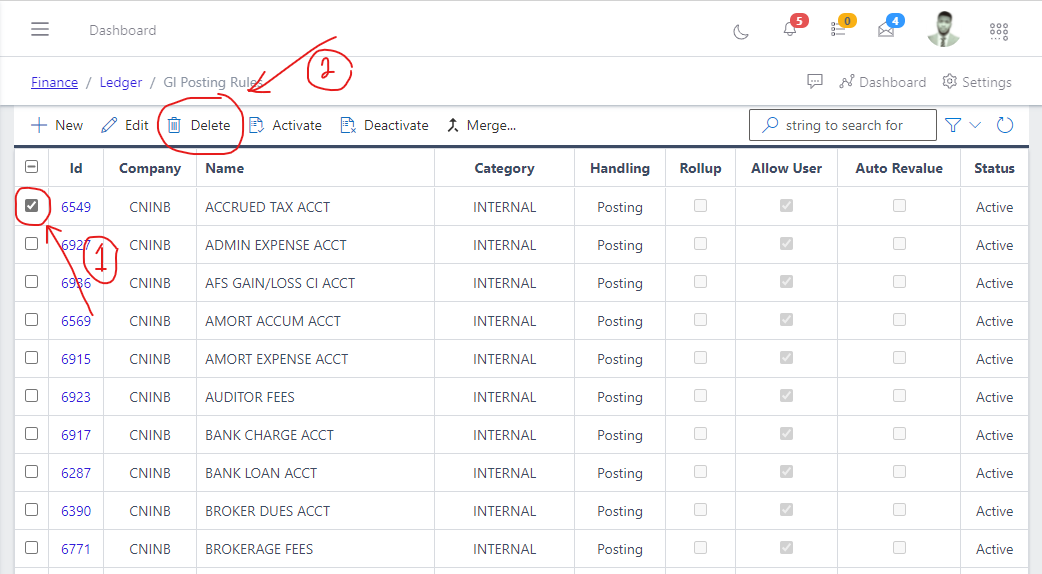Open the user profile avatar
The width and height of the screenshot is (1042, 574).
pos(944,29)
